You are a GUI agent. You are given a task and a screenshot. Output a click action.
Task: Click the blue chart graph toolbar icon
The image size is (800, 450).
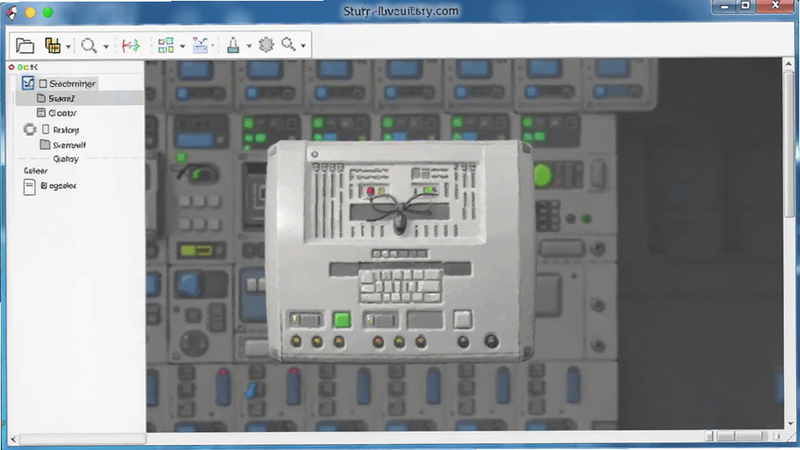coord(200,45)
